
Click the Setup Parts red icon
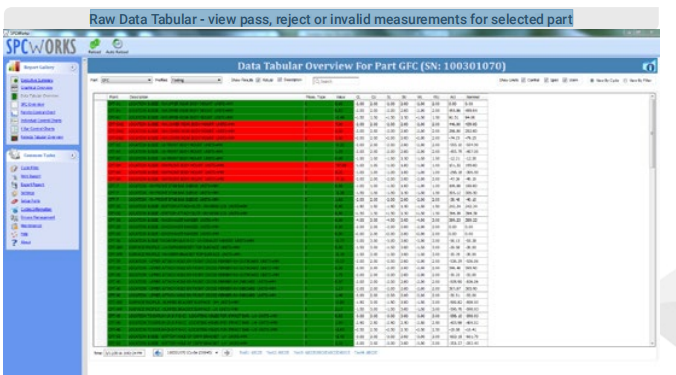click(14, 201)
